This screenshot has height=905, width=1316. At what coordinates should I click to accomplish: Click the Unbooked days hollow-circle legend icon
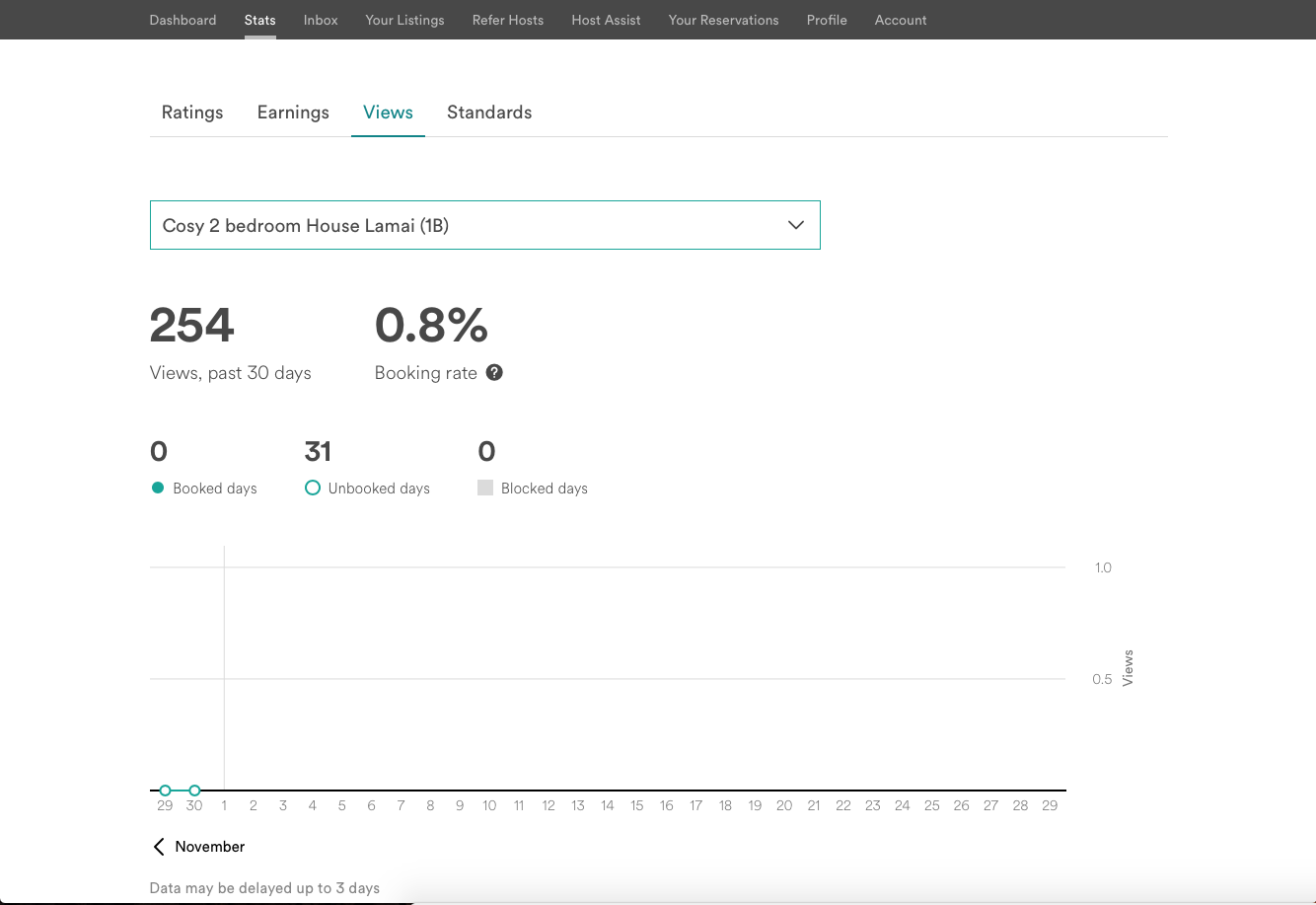coord(313,488)
